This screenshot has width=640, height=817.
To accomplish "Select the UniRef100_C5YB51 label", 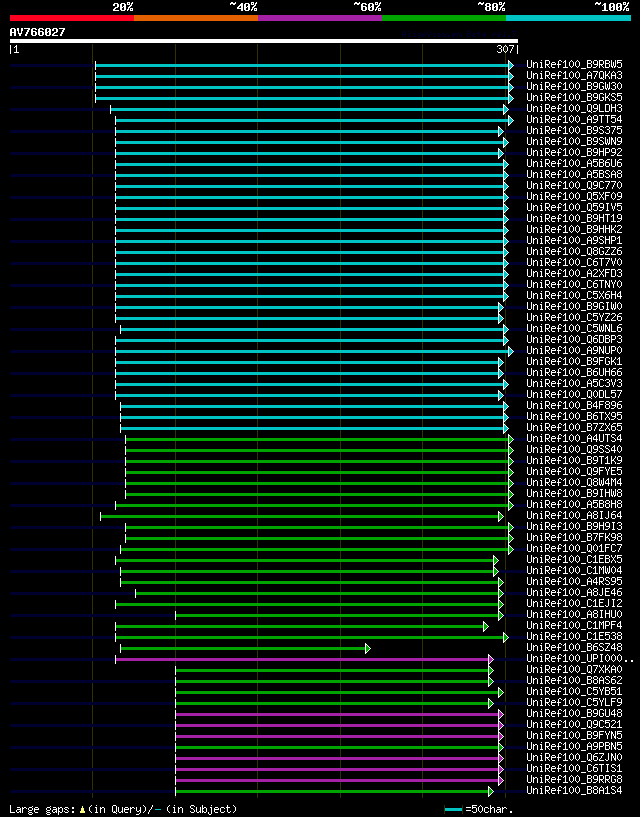I will point(574,691).
